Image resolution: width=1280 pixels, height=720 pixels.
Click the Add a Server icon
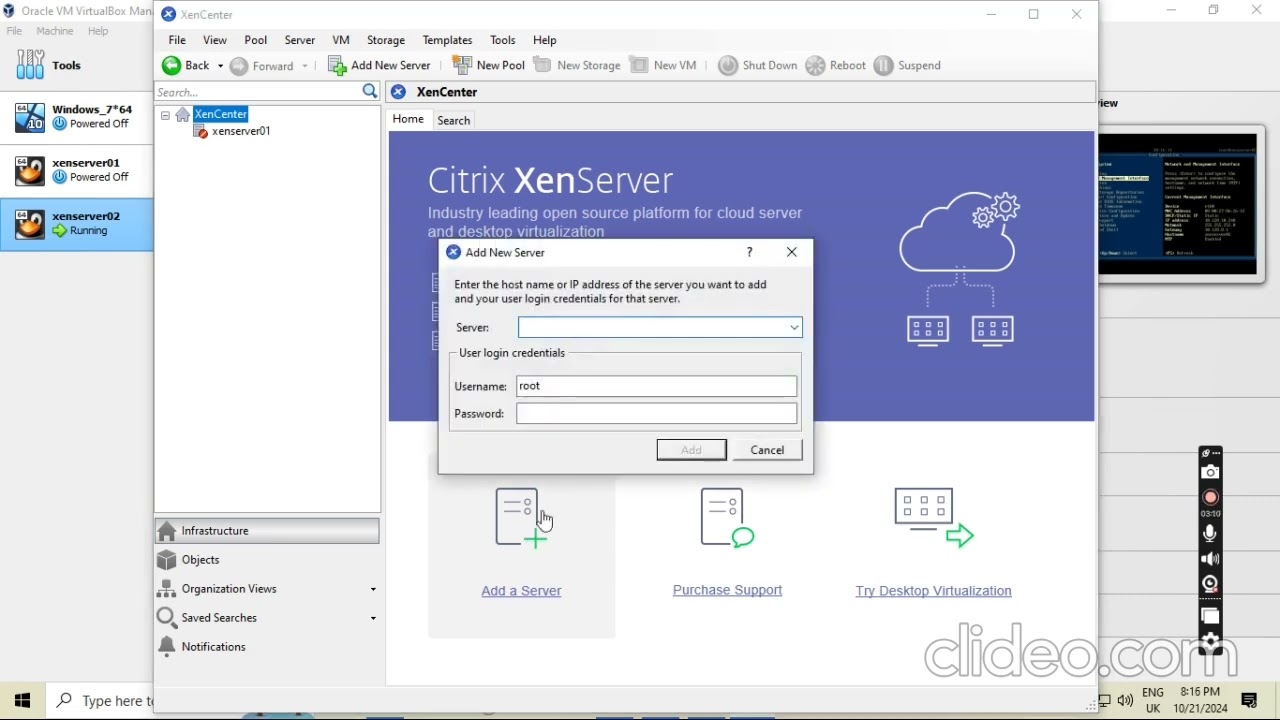click(x=521, y=518)
